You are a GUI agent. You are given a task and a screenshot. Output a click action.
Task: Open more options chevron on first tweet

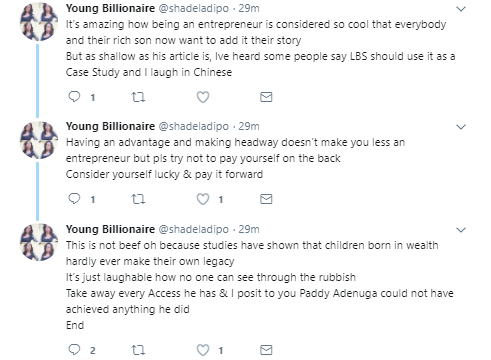pos(461,9)
